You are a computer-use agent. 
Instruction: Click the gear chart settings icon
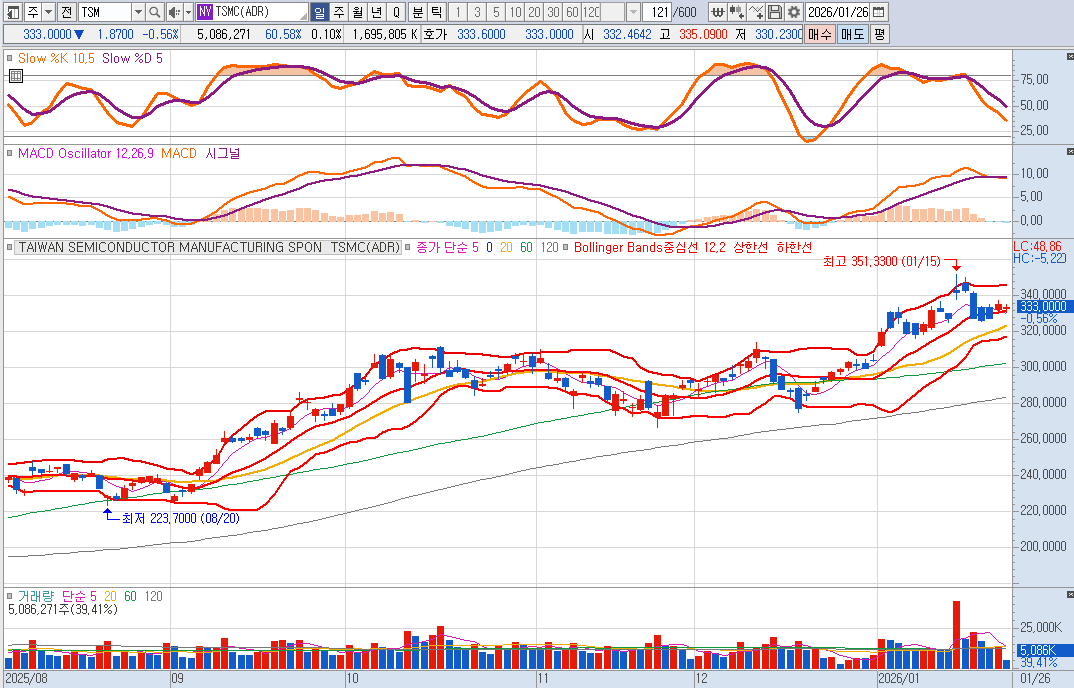pyautogui.click(x=793, y=12)
